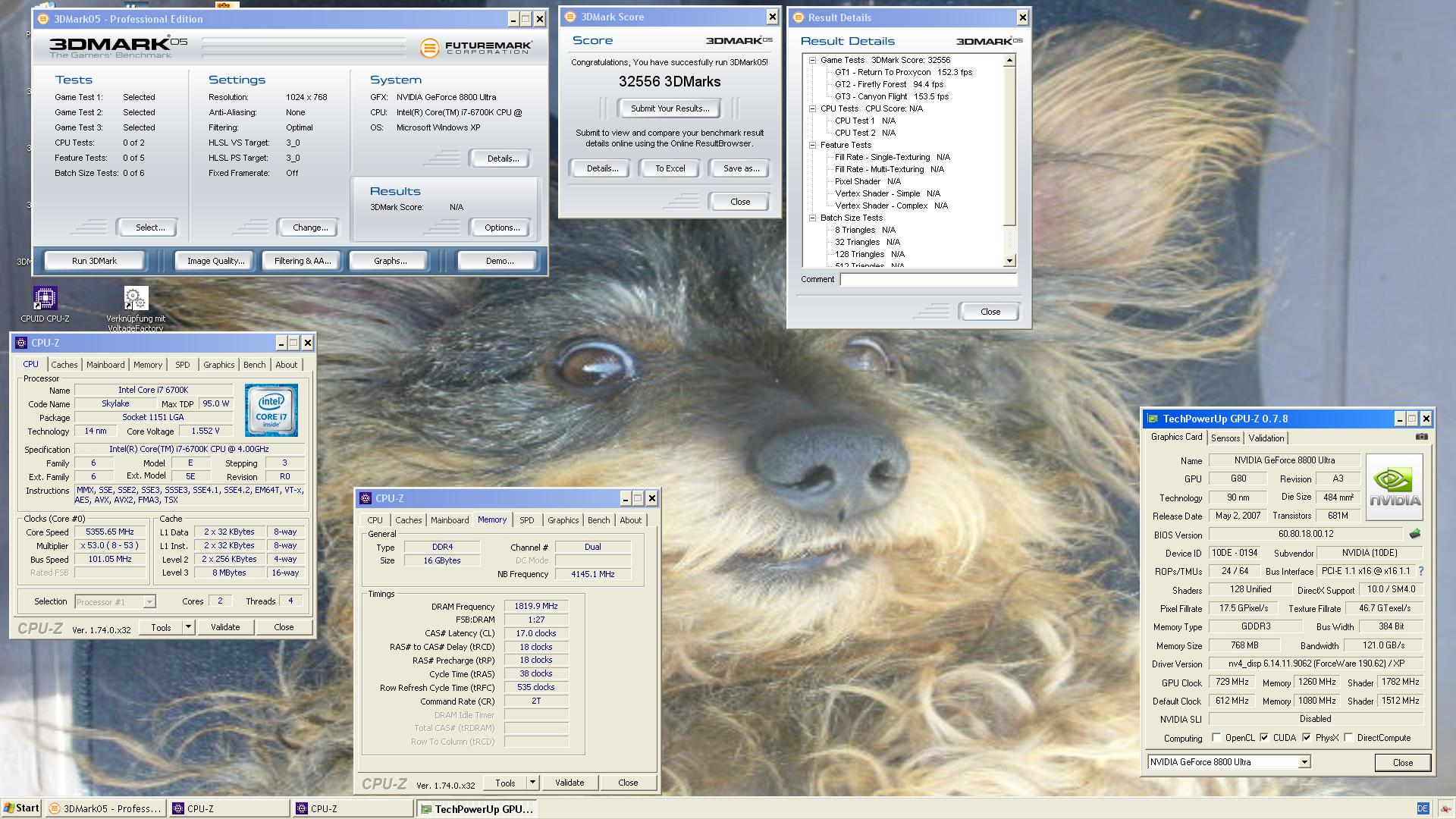This screenshot has width=1456, height=819.
Task: Click the CPU-Z CPU window title icon
Action: (21, 343)
